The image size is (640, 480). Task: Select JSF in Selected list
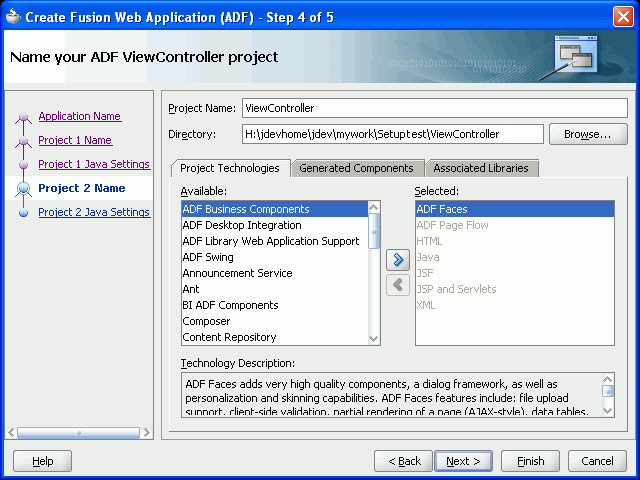515,273
